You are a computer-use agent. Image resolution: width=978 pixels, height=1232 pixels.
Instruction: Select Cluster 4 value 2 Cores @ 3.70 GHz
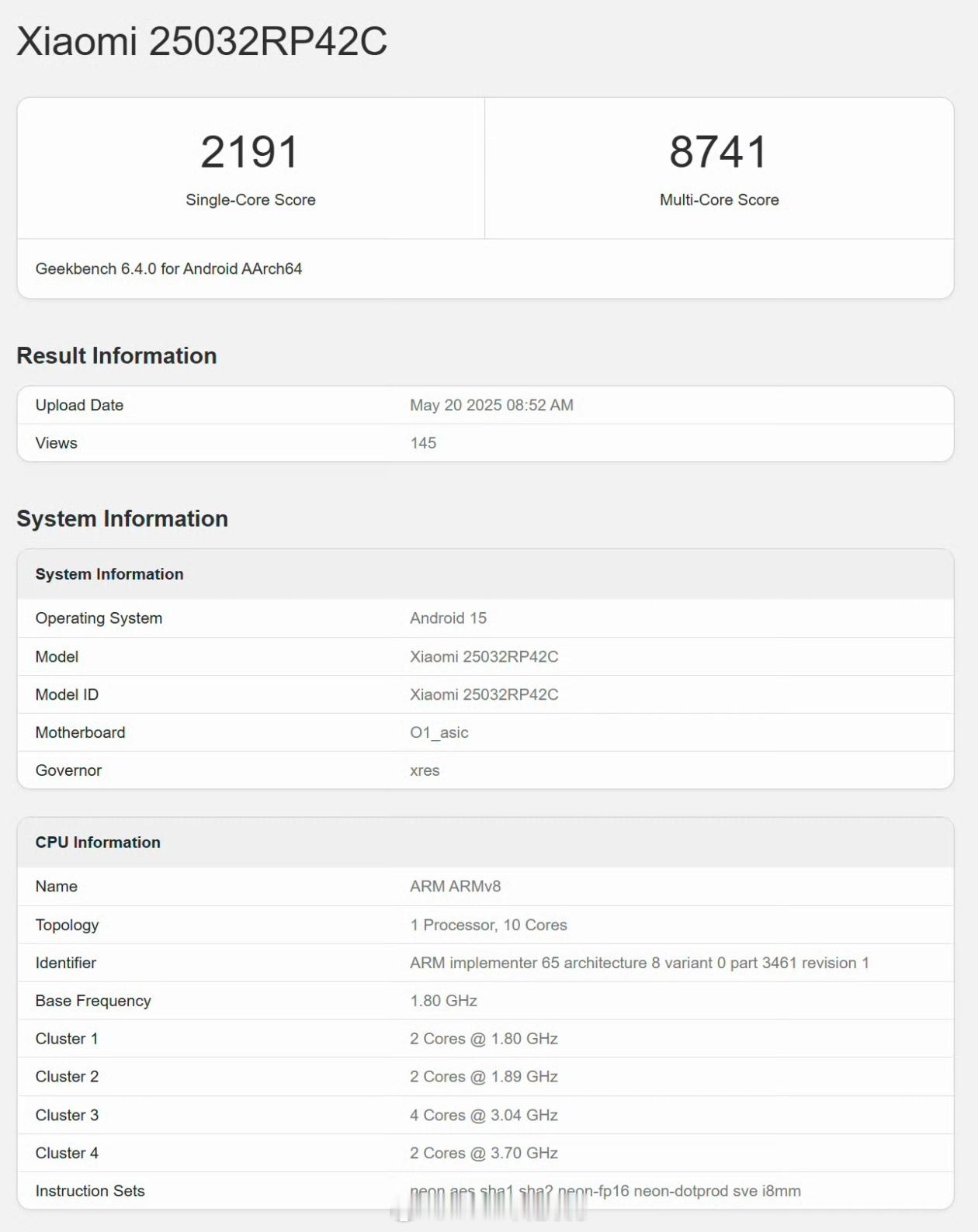pos(484,1153)
